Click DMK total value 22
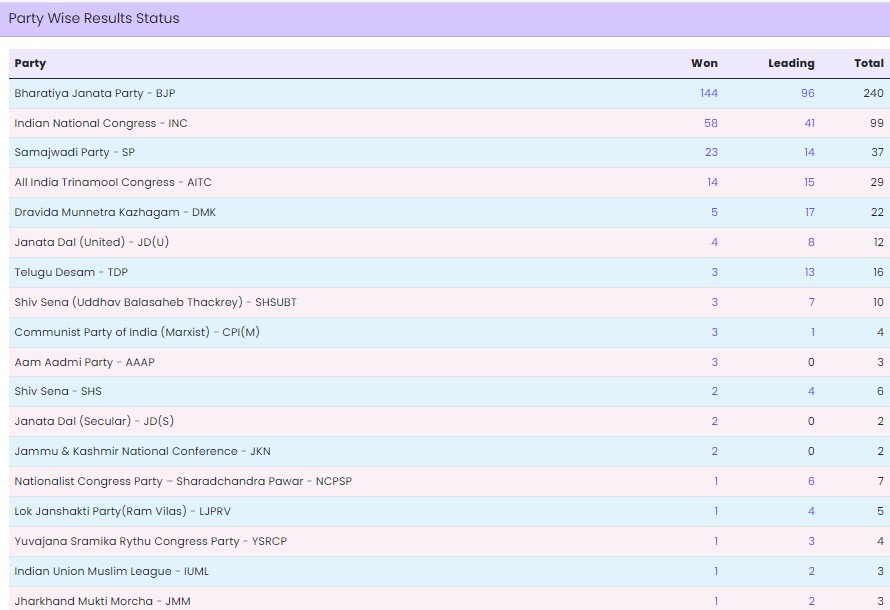The width and height of the screenshot is (890, 610). coord(878,212)
